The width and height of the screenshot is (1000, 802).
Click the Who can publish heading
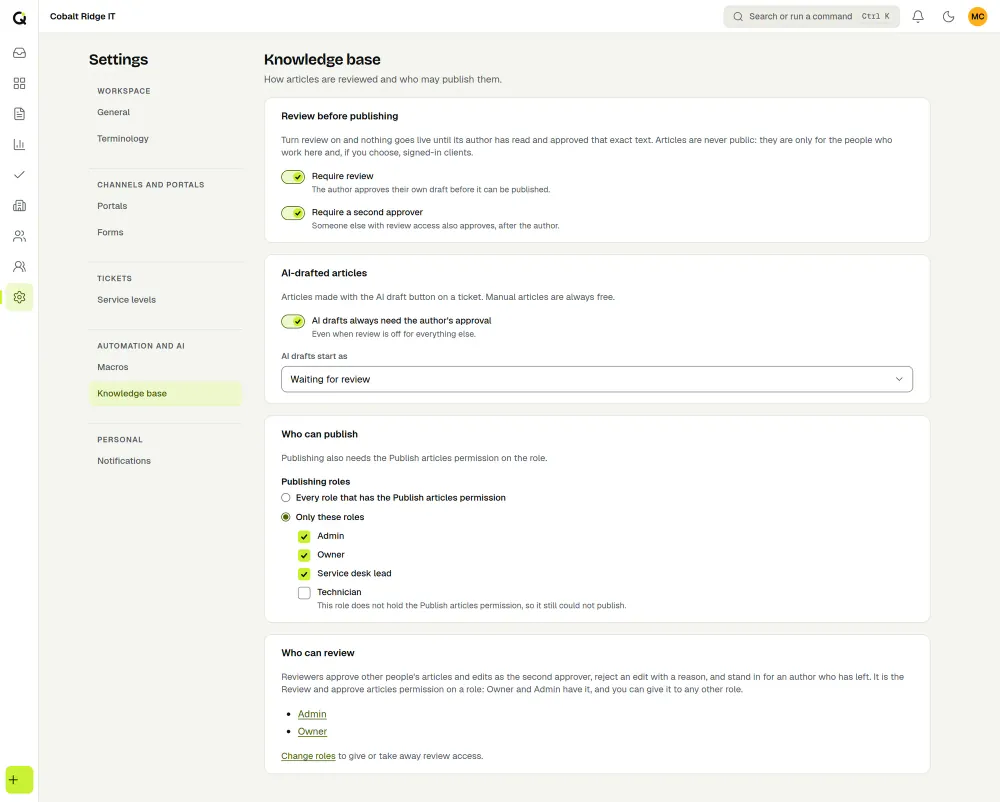[x=320, y=434]
